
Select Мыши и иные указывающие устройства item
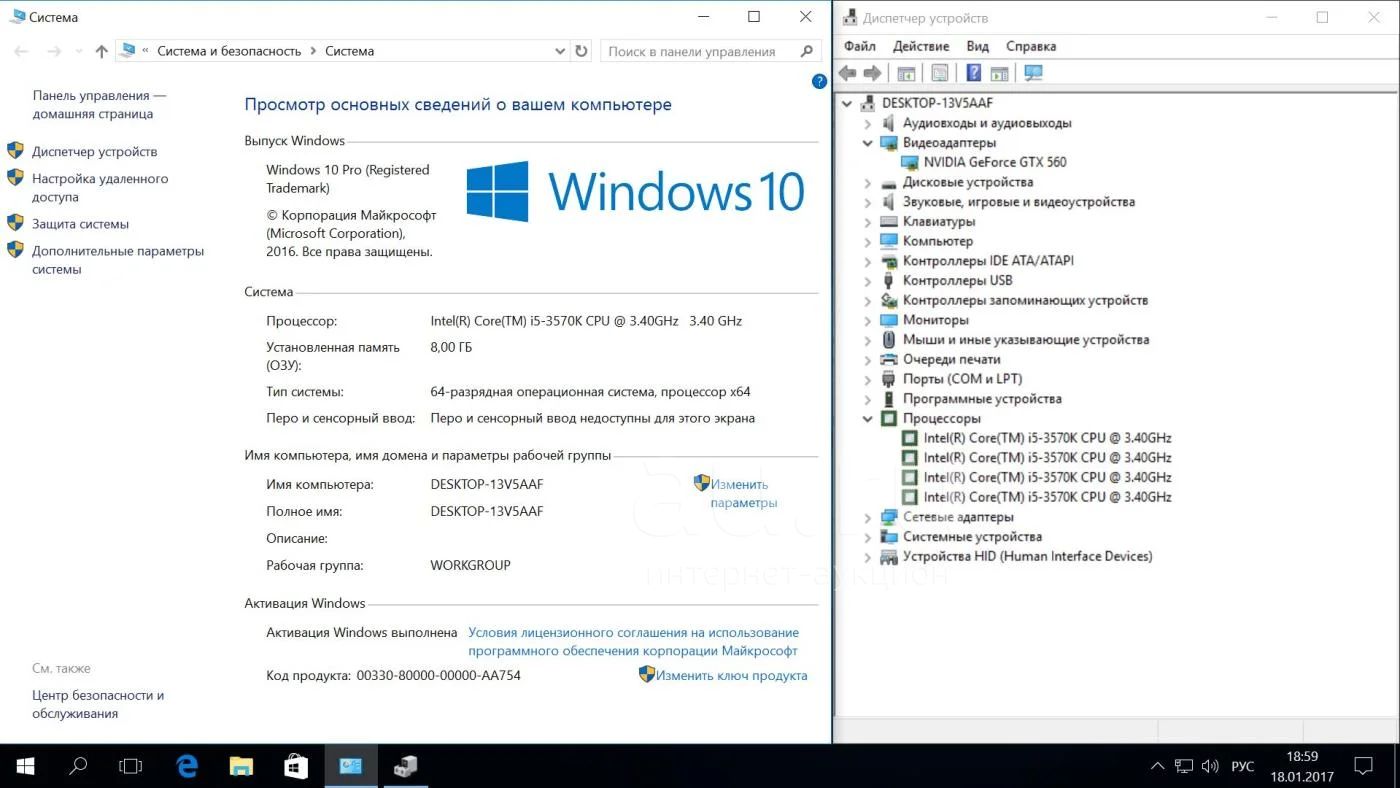(x=1026, y=340)
